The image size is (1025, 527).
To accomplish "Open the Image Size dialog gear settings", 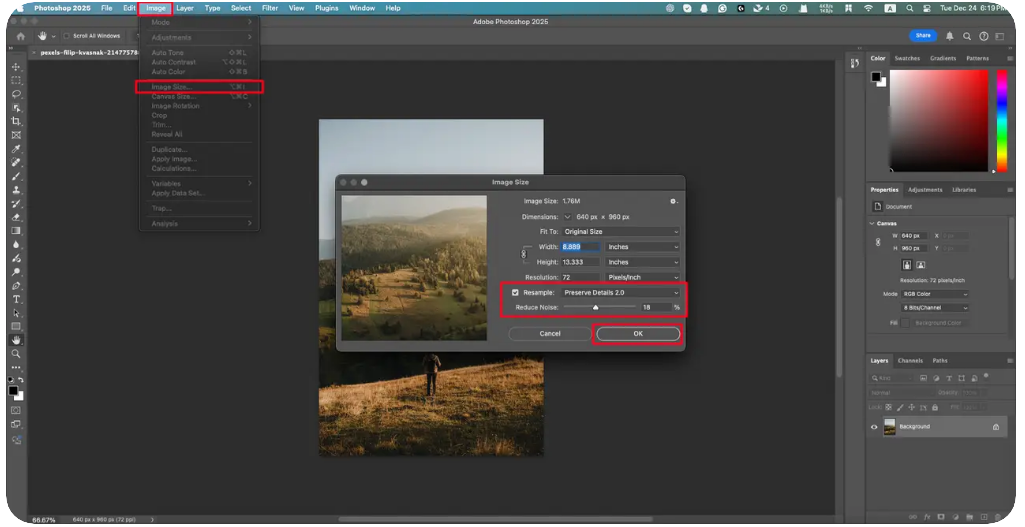I will (x=673, y=201).
